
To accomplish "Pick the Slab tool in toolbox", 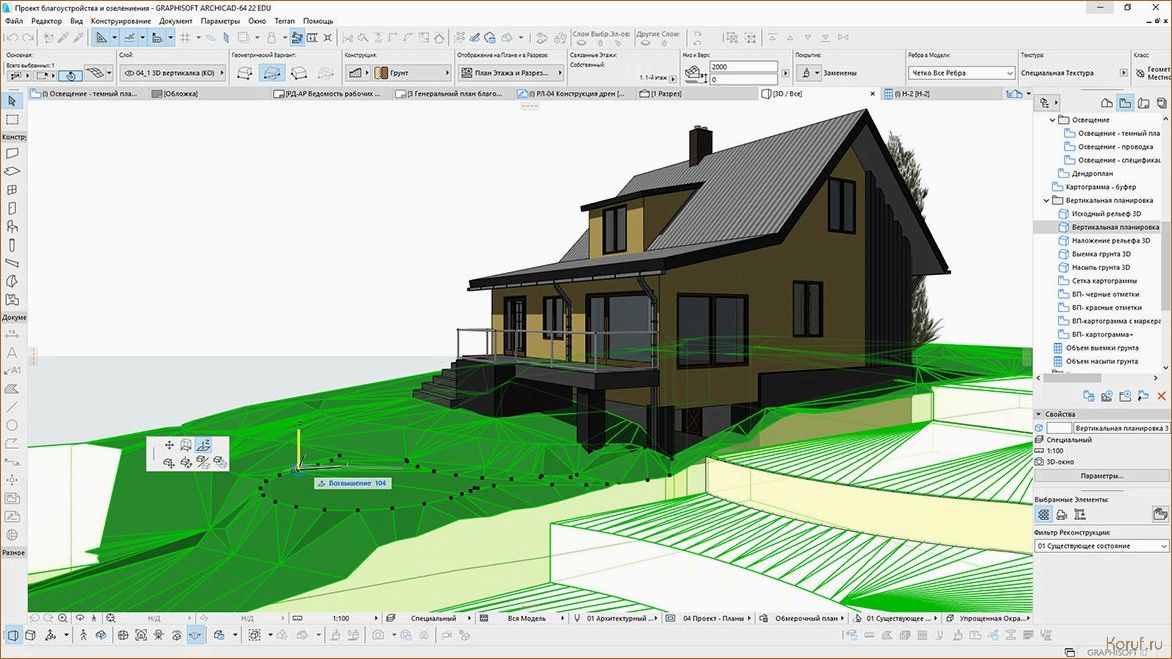I will 12,171.
